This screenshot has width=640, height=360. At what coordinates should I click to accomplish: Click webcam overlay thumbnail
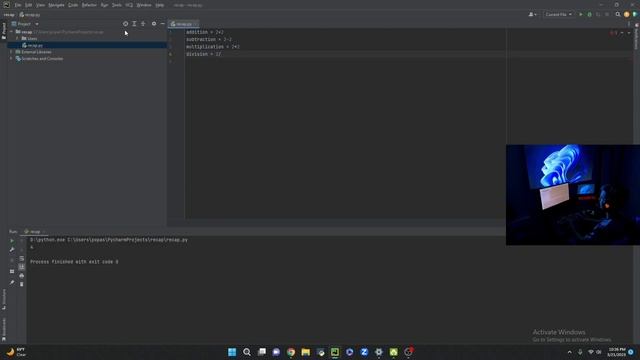(573, 195)
